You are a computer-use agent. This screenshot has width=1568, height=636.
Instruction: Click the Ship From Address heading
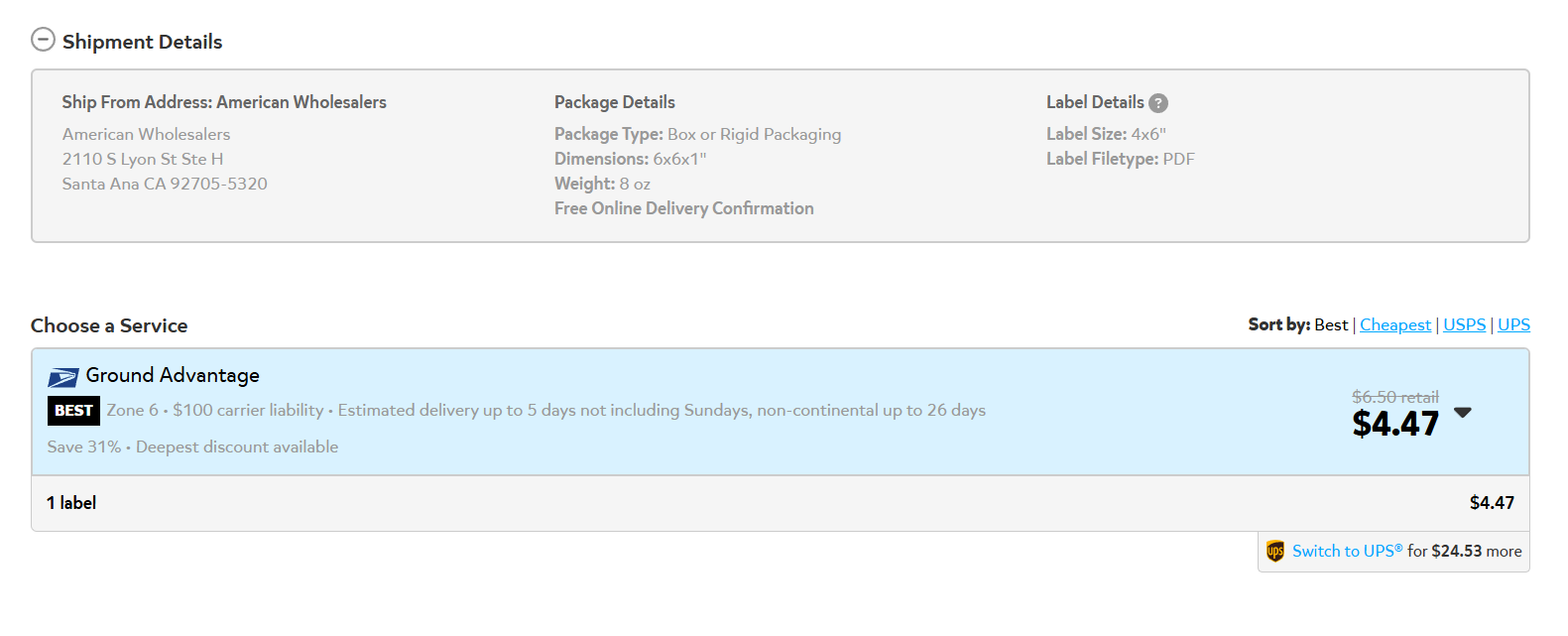[224, 102]
